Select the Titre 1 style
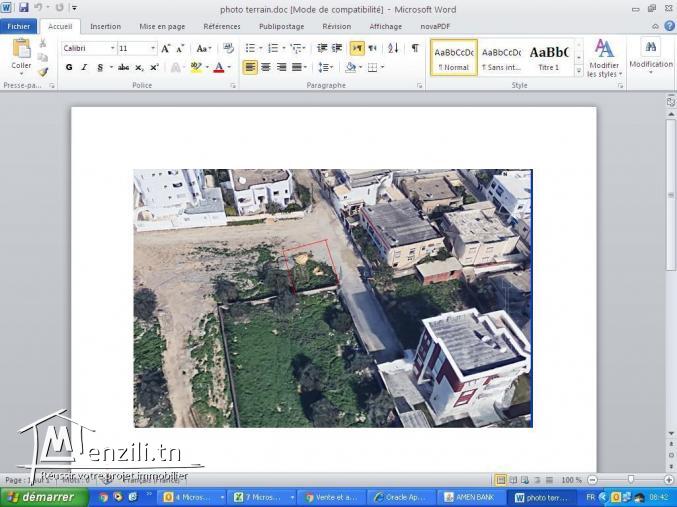This screenshot has height=507, width=677. coord(549,58)
